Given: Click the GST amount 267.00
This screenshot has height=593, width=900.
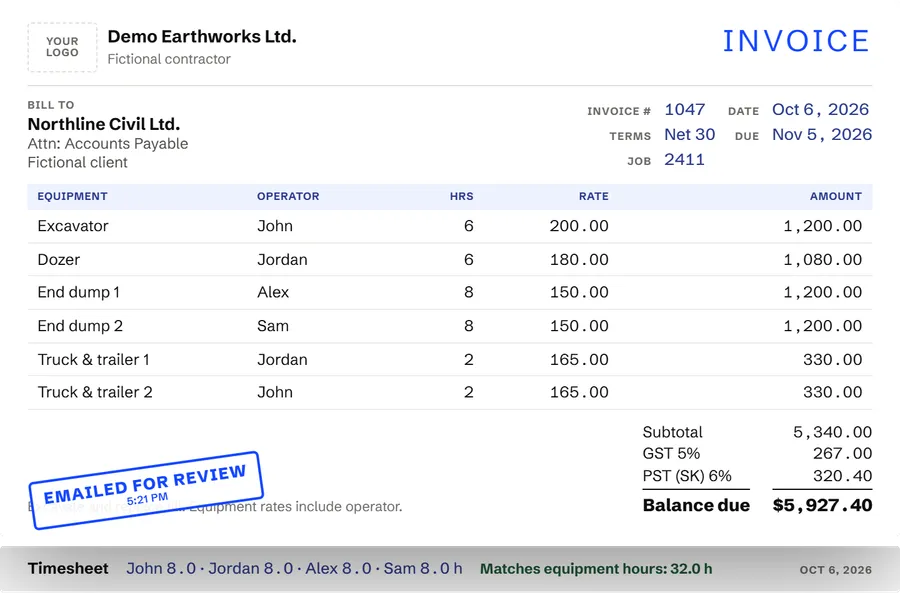Looking at the screenshot, I should (x=842, y=454).
